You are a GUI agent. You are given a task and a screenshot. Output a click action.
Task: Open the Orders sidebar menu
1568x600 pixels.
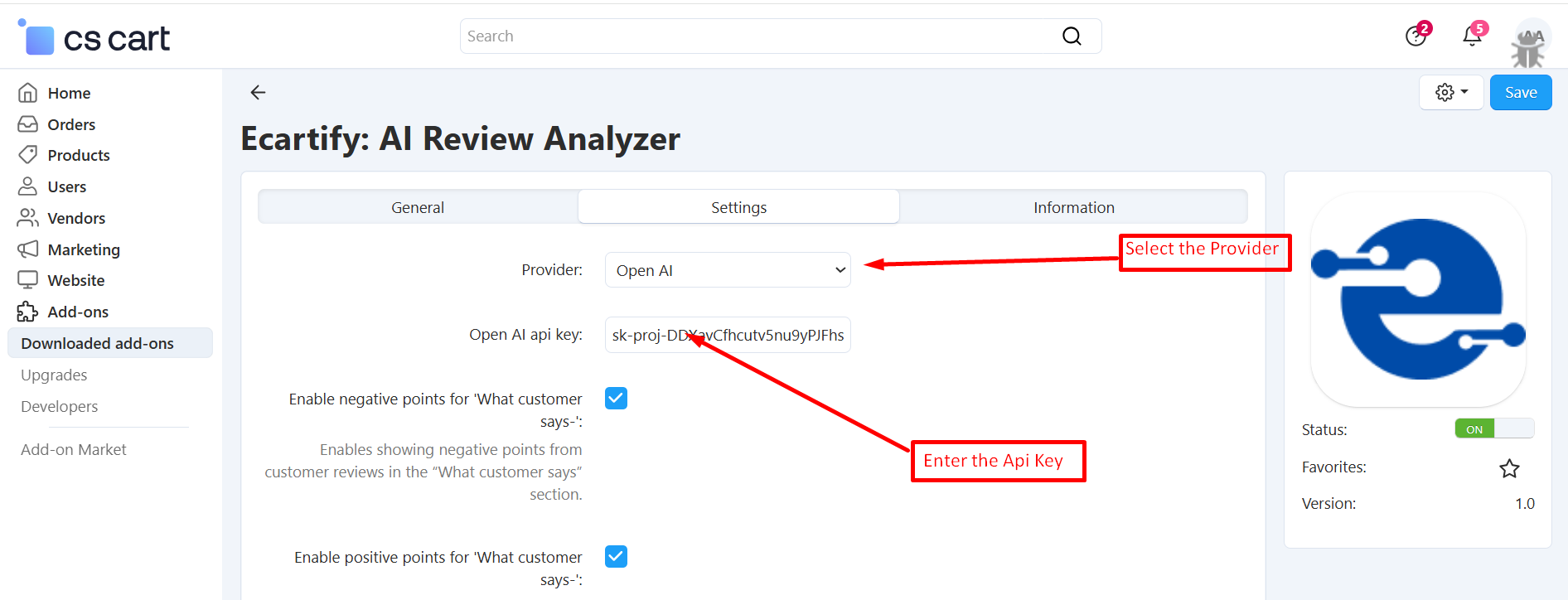[71, 125]
